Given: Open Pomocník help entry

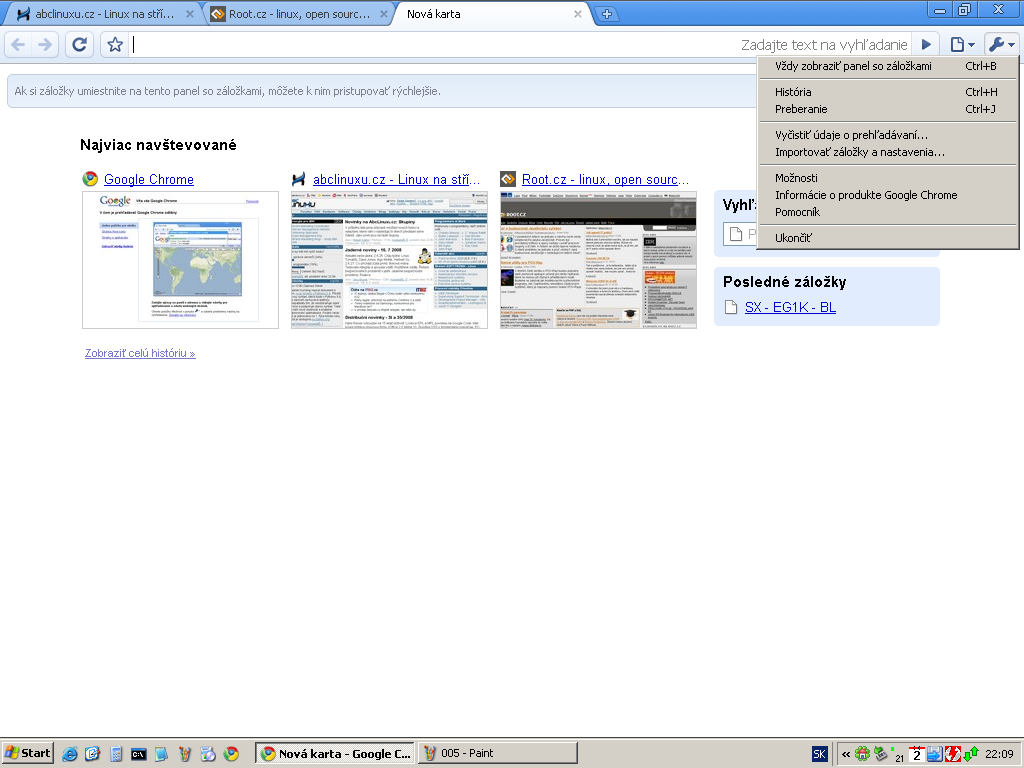Looking at the screenshot, I should point(888,212).
